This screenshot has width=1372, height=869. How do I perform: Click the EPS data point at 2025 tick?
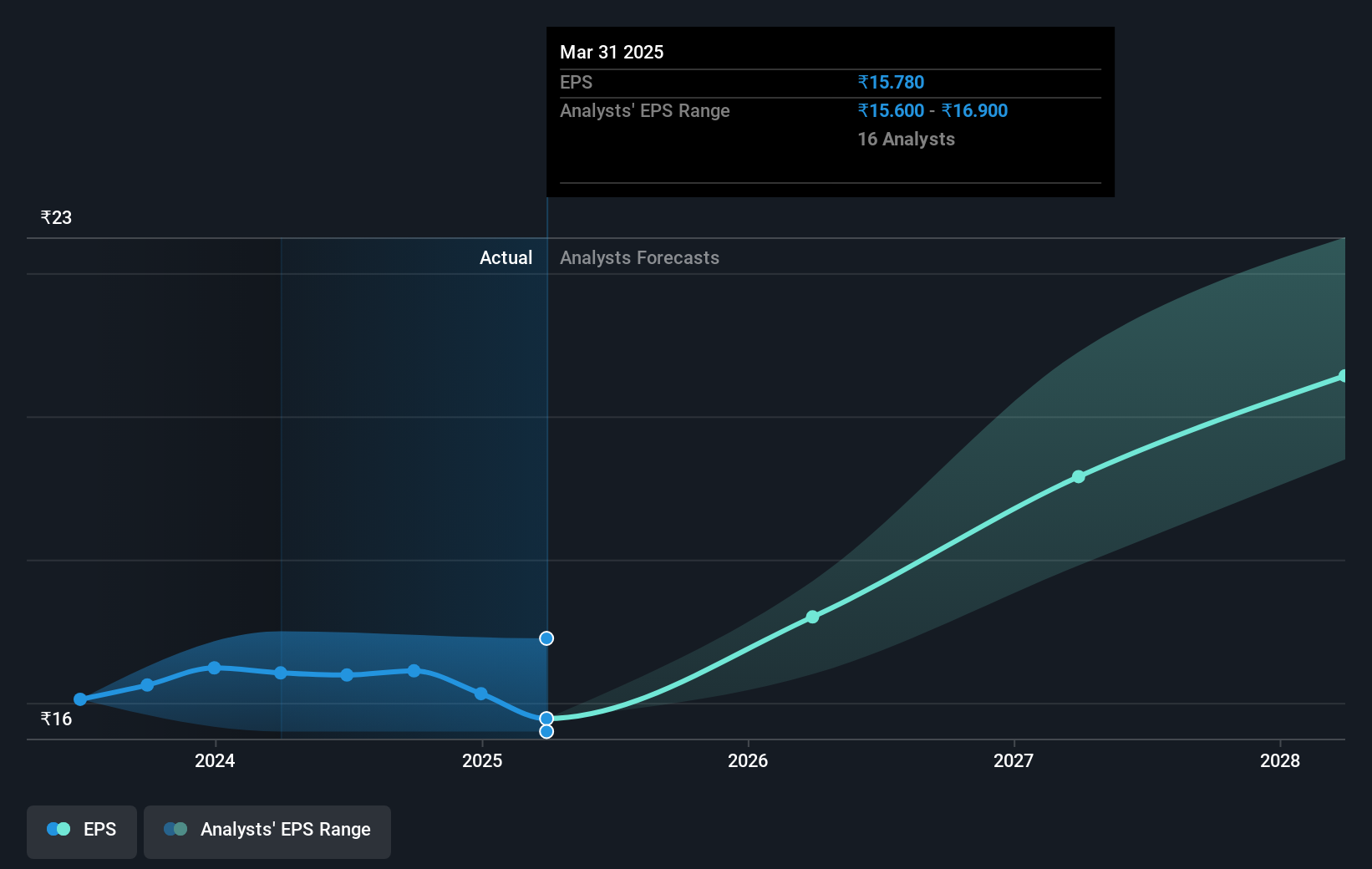click(x=480, y=694)
